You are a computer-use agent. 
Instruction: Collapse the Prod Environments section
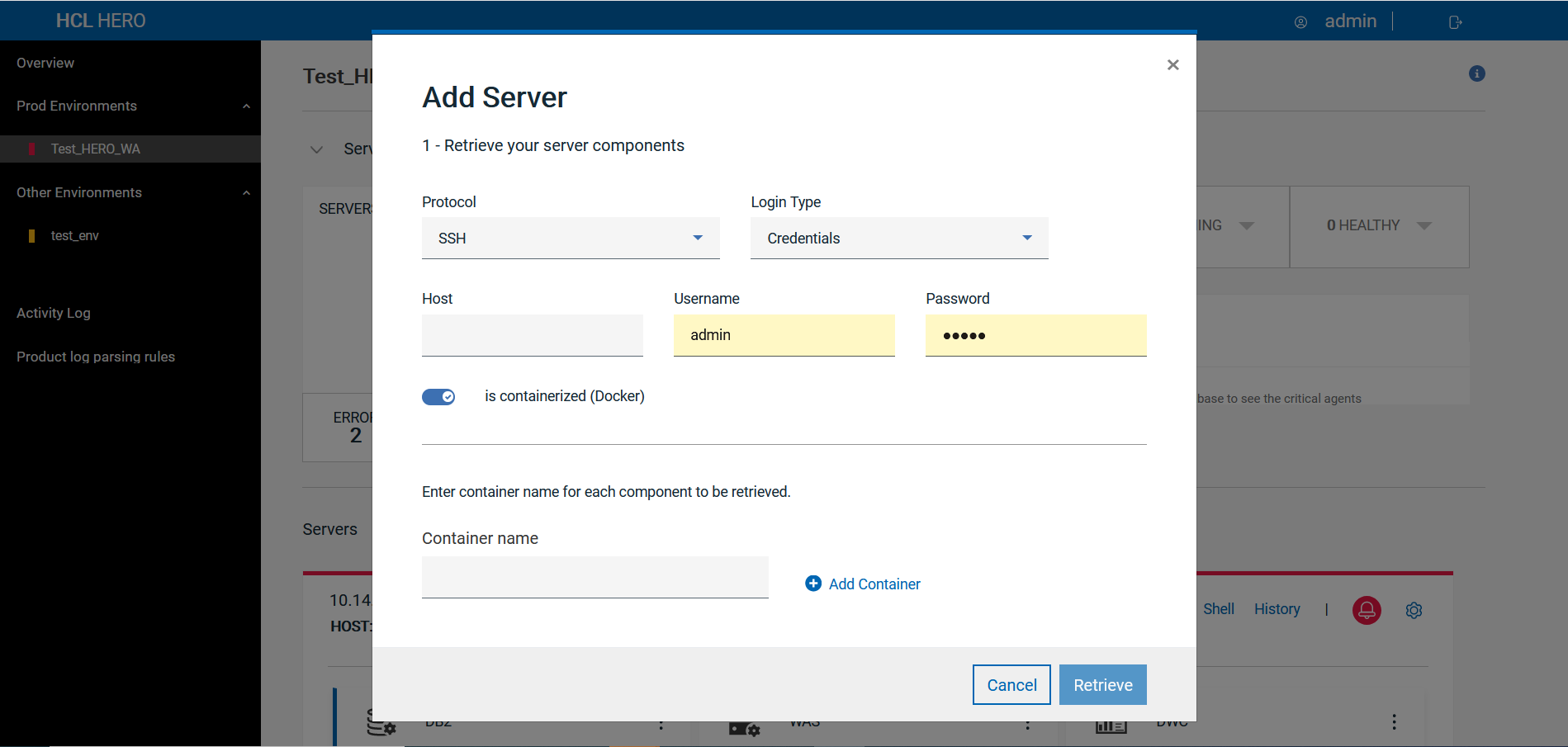246,106
